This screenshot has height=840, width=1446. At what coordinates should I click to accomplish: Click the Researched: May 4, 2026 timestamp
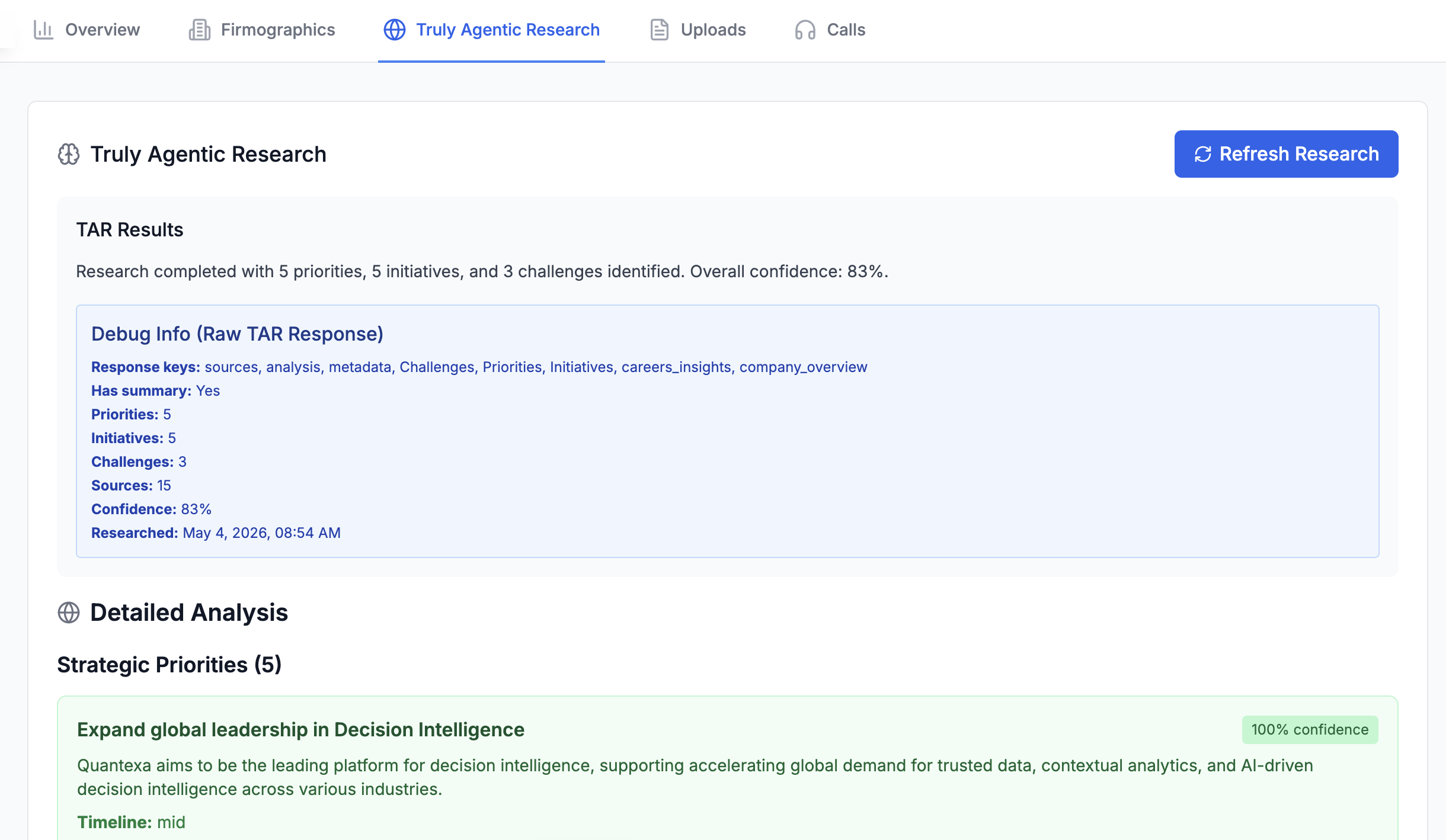(x=216, y=533)
